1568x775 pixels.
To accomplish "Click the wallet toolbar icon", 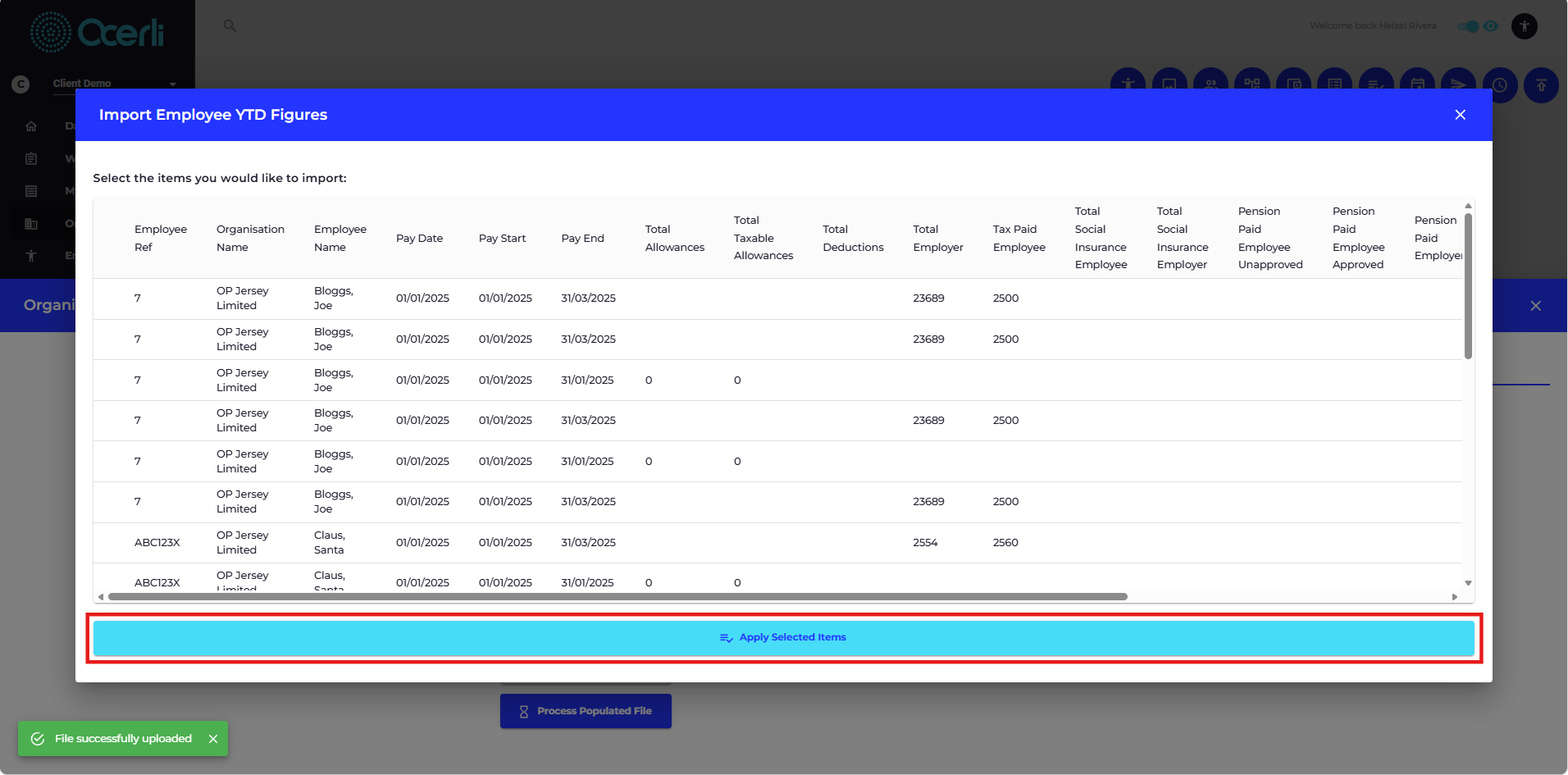I will pyautogui.click(x=1293, y=78).
